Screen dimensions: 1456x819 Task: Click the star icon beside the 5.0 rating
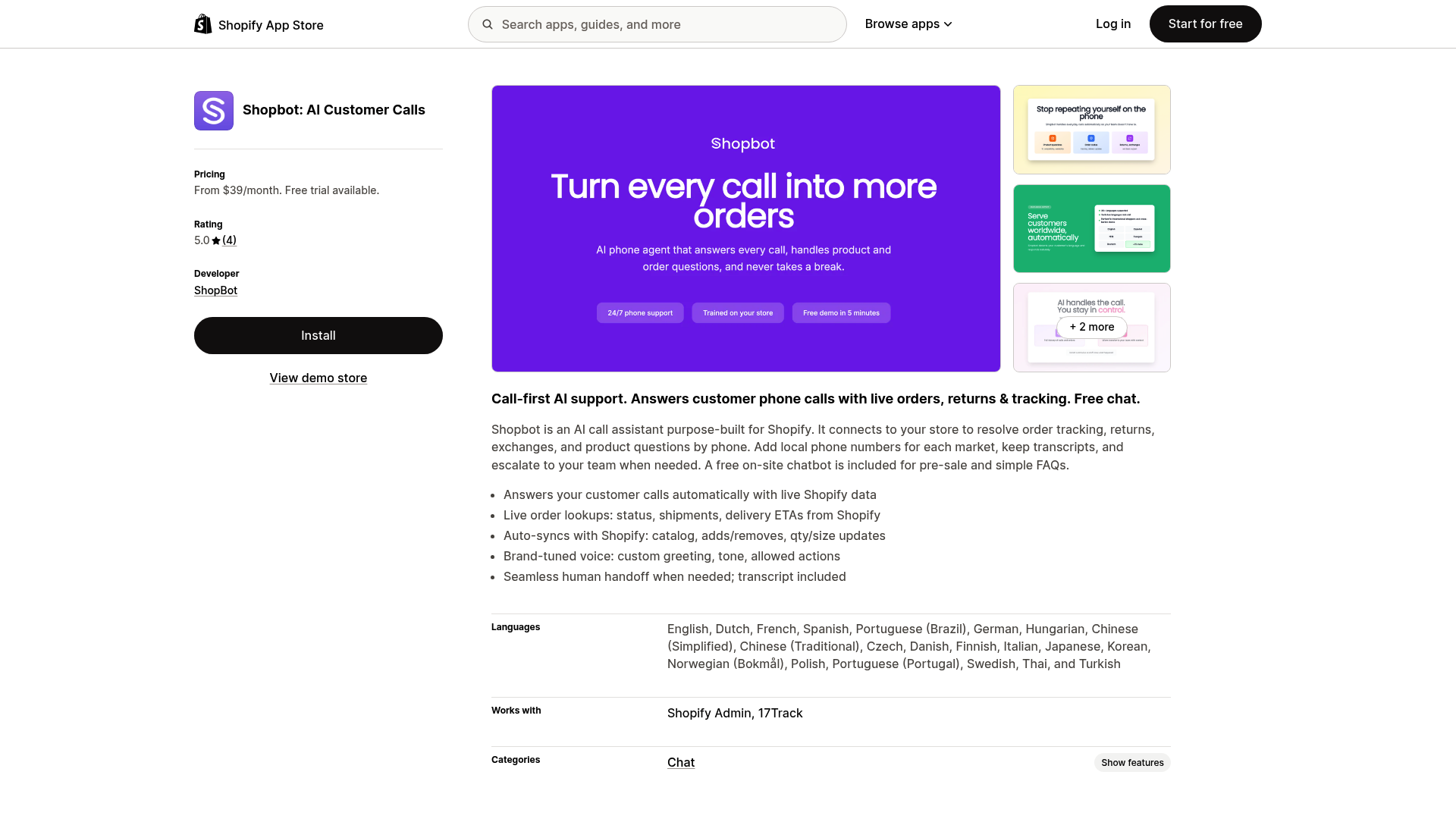pyautogui.click(x=216, y=240)
